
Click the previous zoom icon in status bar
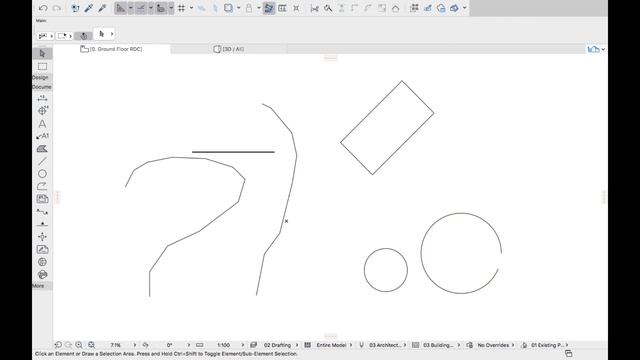[x=58, y=345]
